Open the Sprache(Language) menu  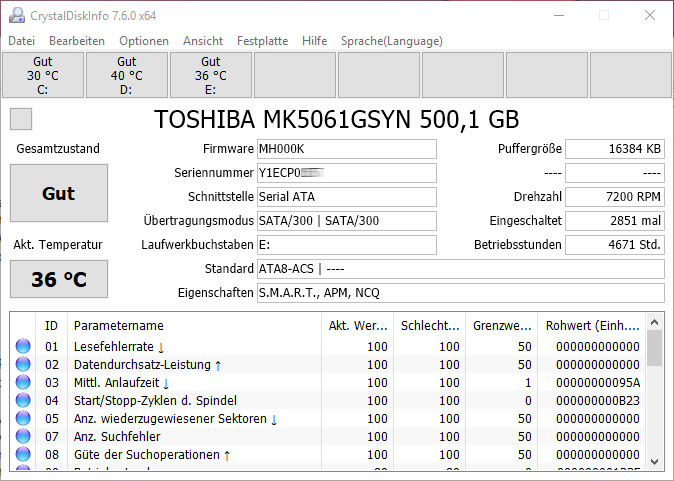pyautogui.click(x=392, y=41)
